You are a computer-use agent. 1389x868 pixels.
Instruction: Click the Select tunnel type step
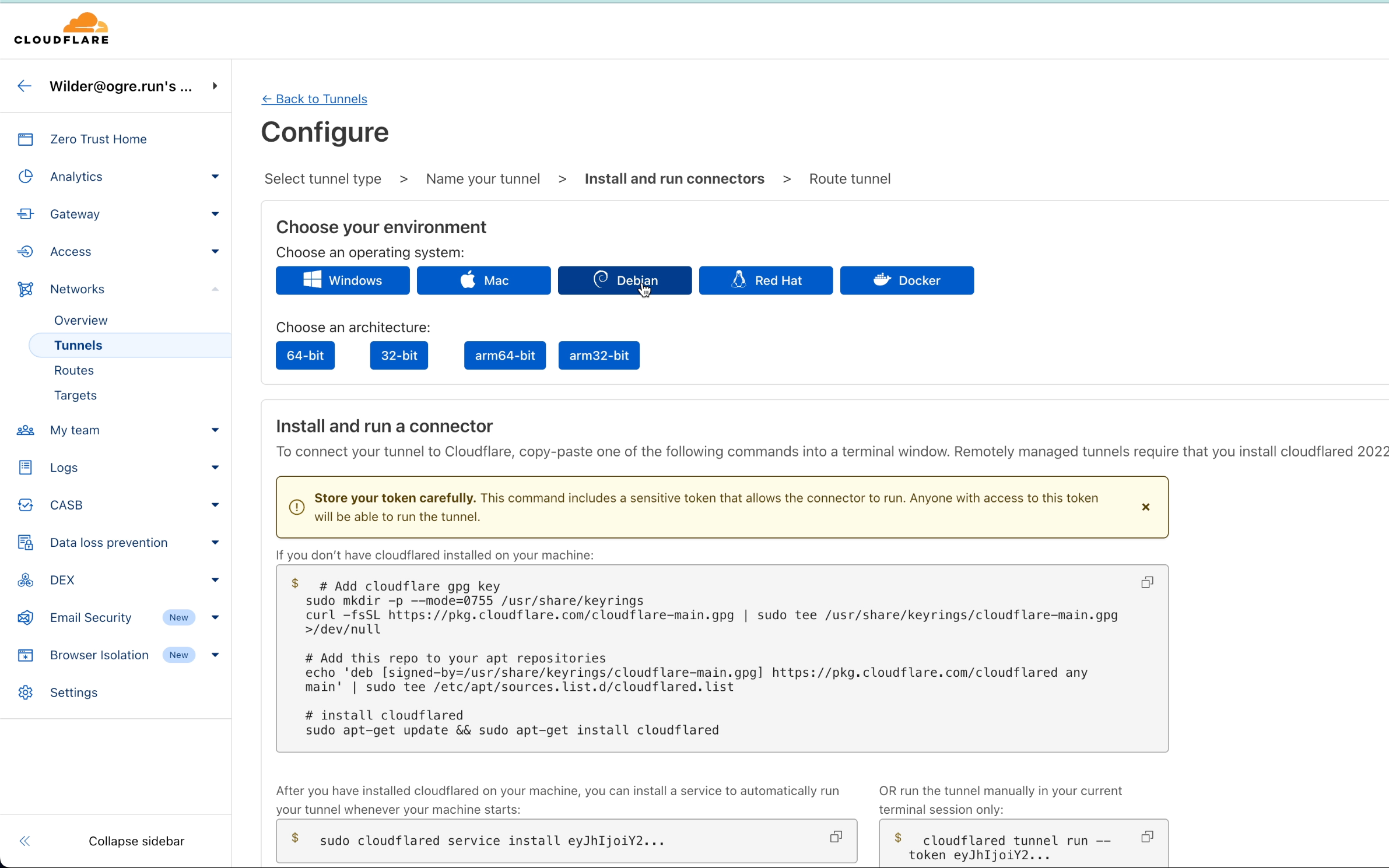pyautogui.click(x=322, y=179)
